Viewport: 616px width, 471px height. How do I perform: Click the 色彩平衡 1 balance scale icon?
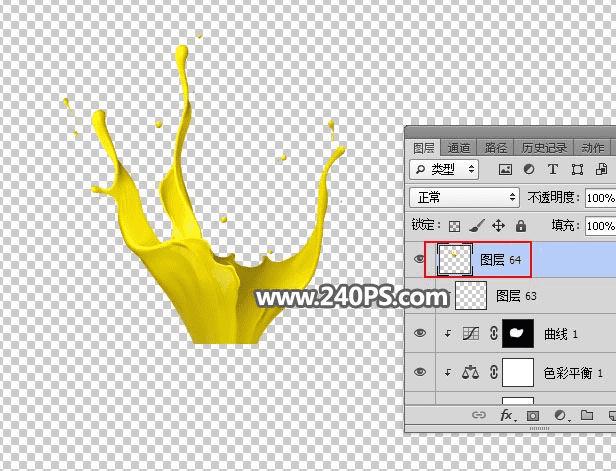pyautogui.click(x=470, y=372)
